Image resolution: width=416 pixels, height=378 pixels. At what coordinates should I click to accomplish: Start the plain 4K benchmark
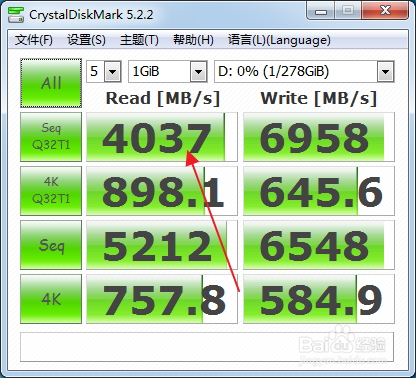51,299
